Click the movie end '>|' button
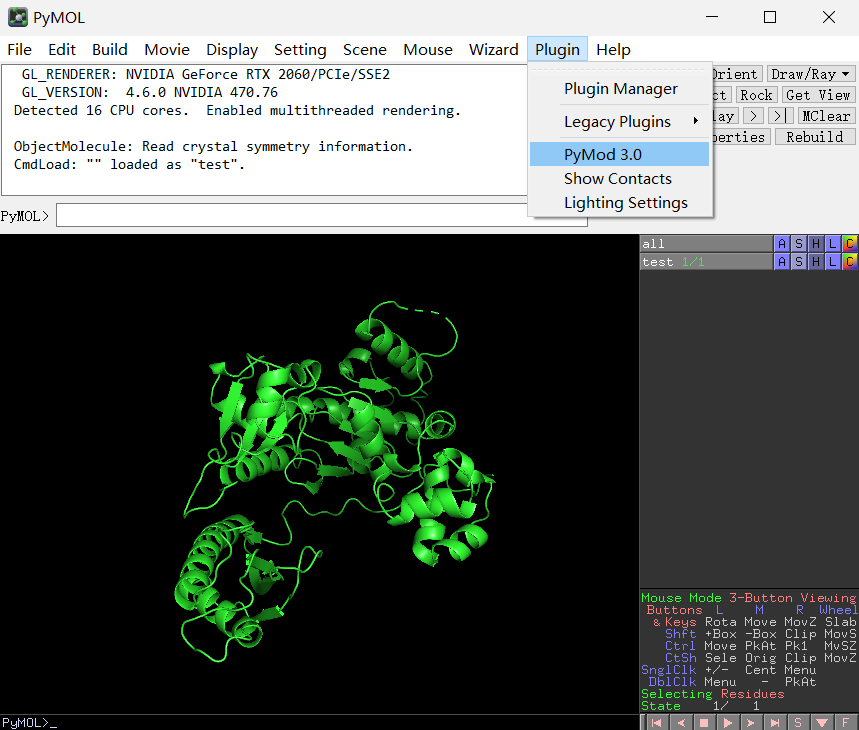859x730 pixels. click(781, 116)
